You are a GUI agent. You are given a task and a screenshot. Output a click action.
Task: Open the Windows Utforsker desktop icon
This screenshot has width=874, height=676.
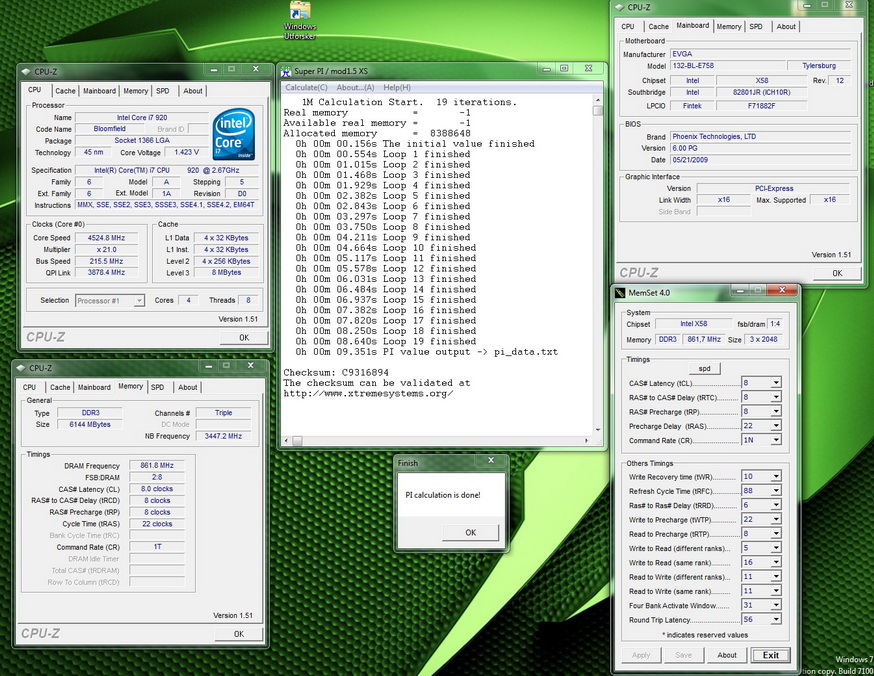pos(300,20)
